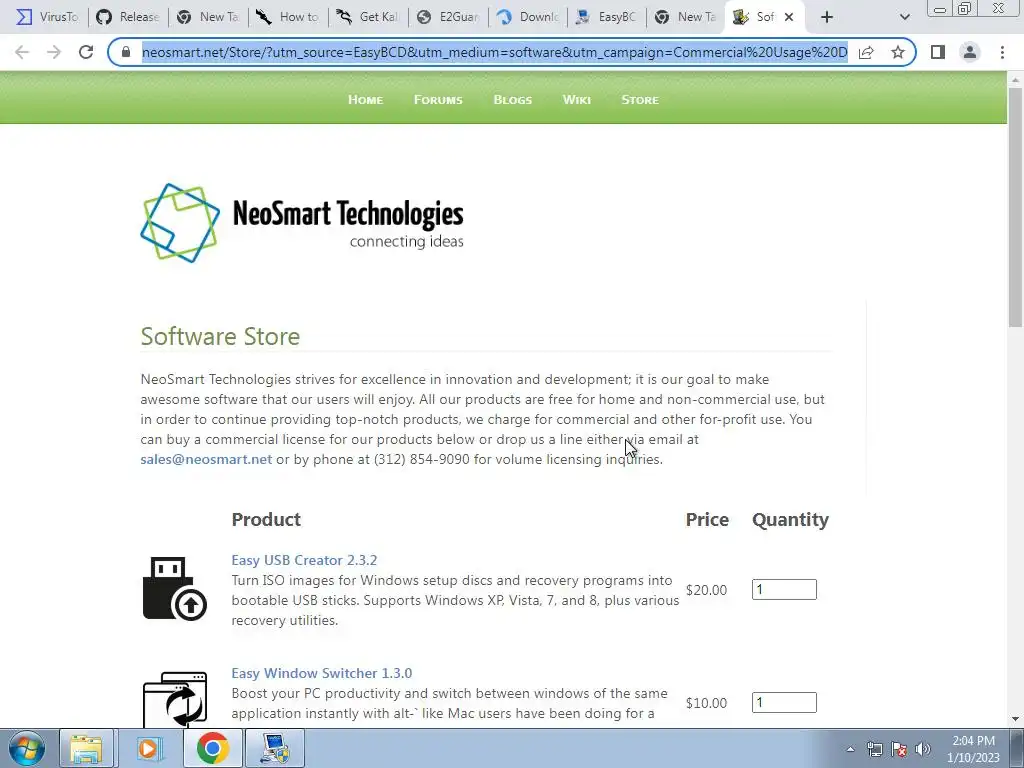The width and height of the screenshot is (1024, 768).
Task: Switch to the How to tab
Action: (x=288, y=17)
